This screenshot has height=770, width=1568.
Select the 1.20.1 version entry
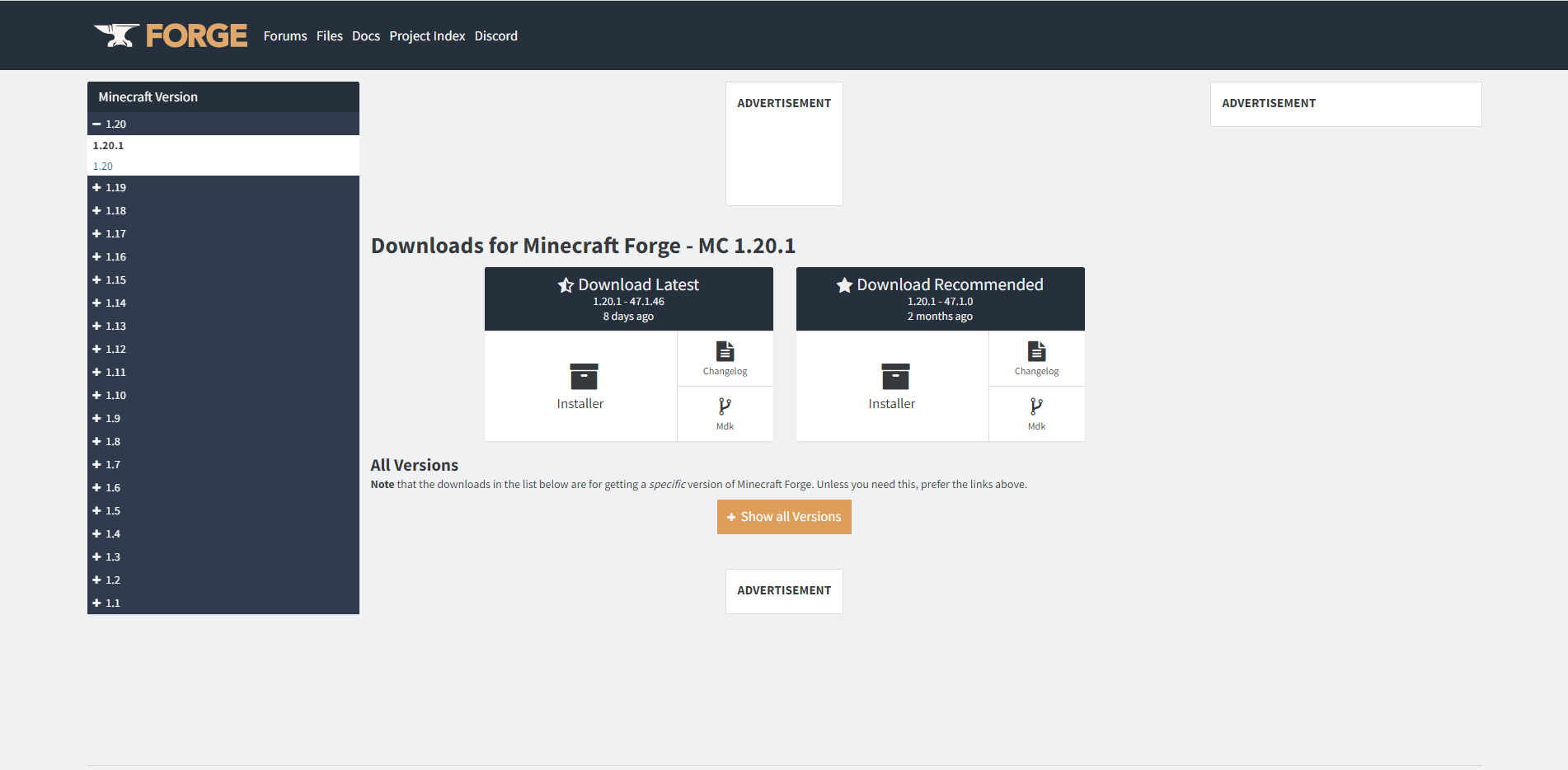pyautogui.click(x=108, y=146)
